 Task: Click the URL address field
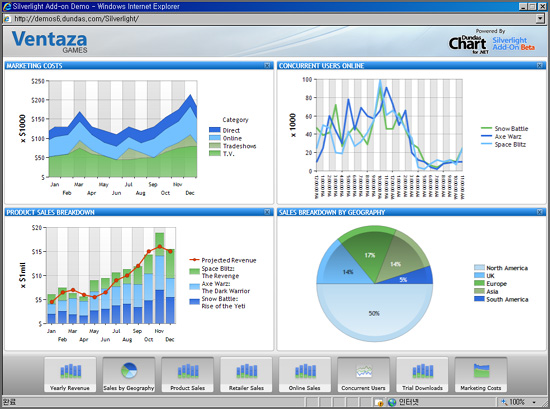point(274,19)
